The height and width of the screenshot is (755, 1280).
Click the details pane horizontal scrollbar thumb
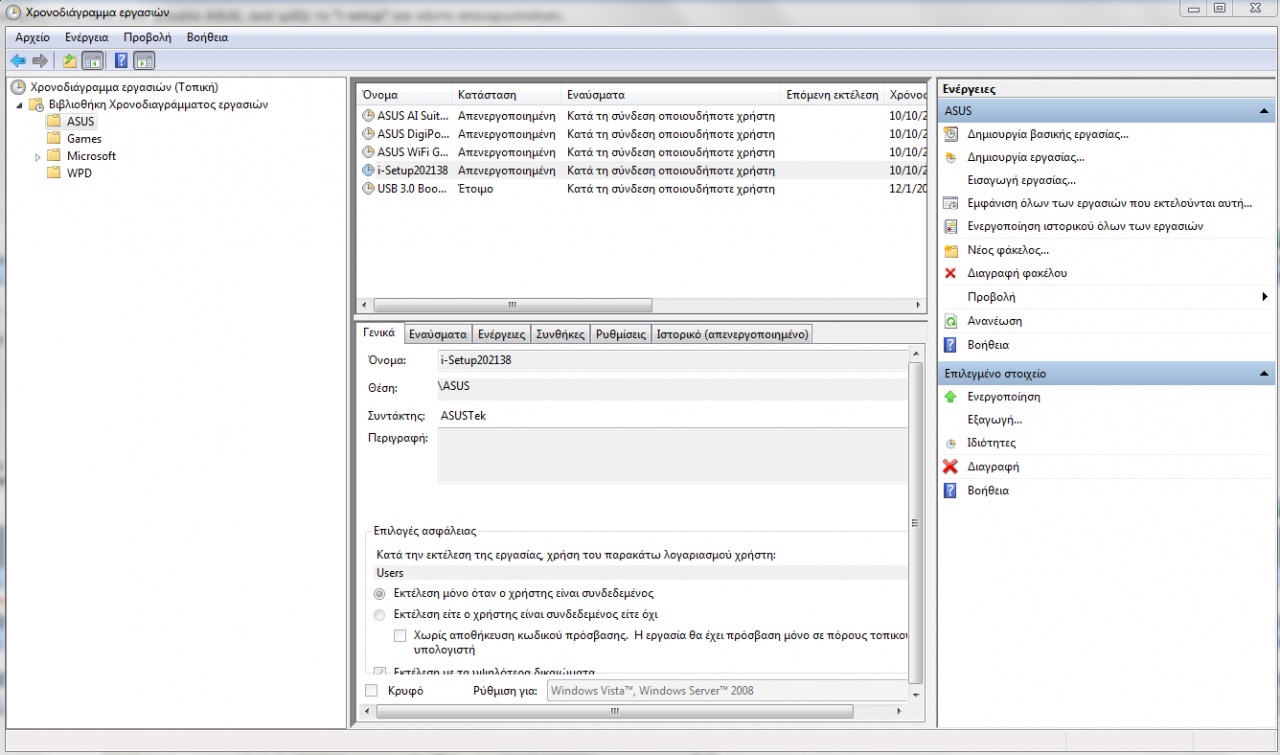[613, 711]
